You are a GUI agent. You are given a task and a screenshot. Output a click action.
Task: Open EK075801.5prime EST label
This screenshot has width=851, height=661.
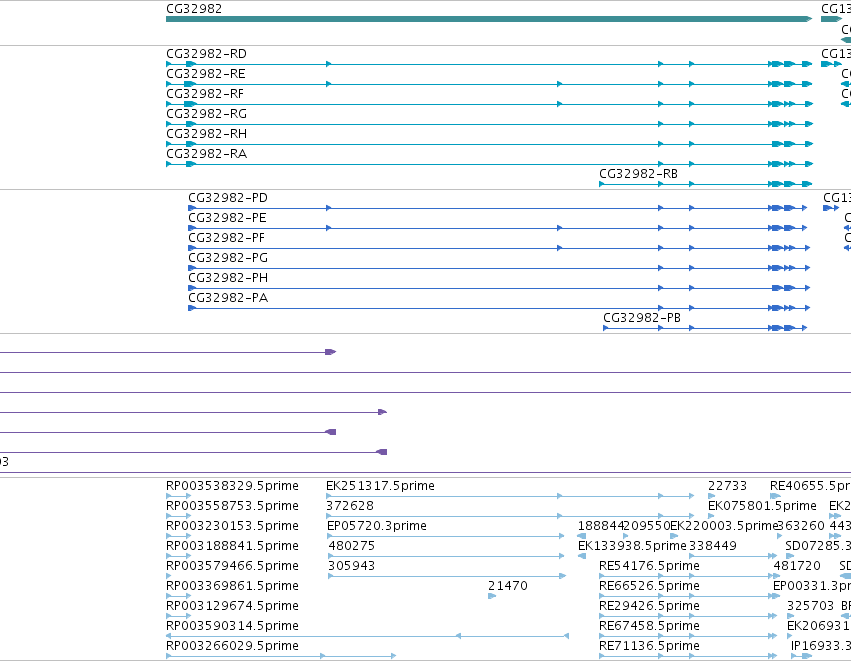click(x=763, y=506)
